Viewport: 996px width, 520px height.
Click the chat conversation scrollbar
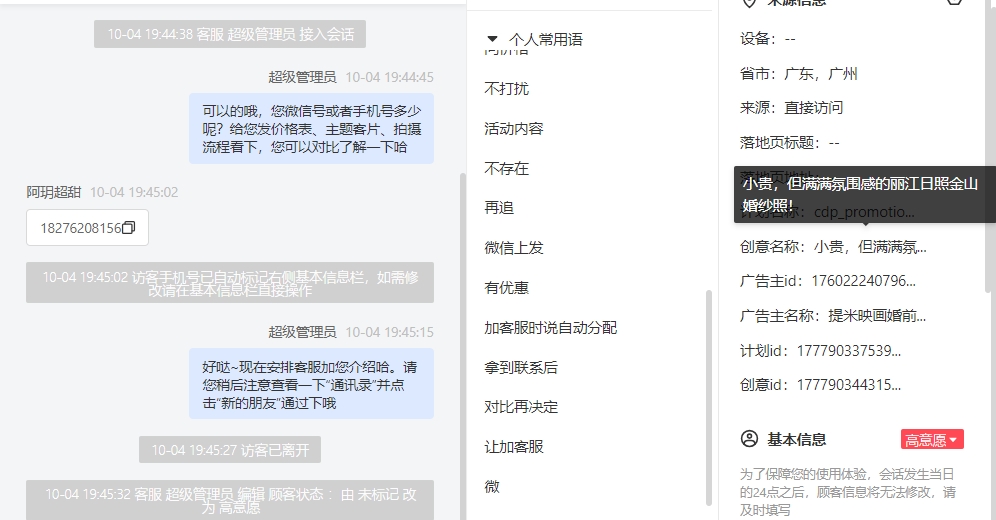pos(462,346)
